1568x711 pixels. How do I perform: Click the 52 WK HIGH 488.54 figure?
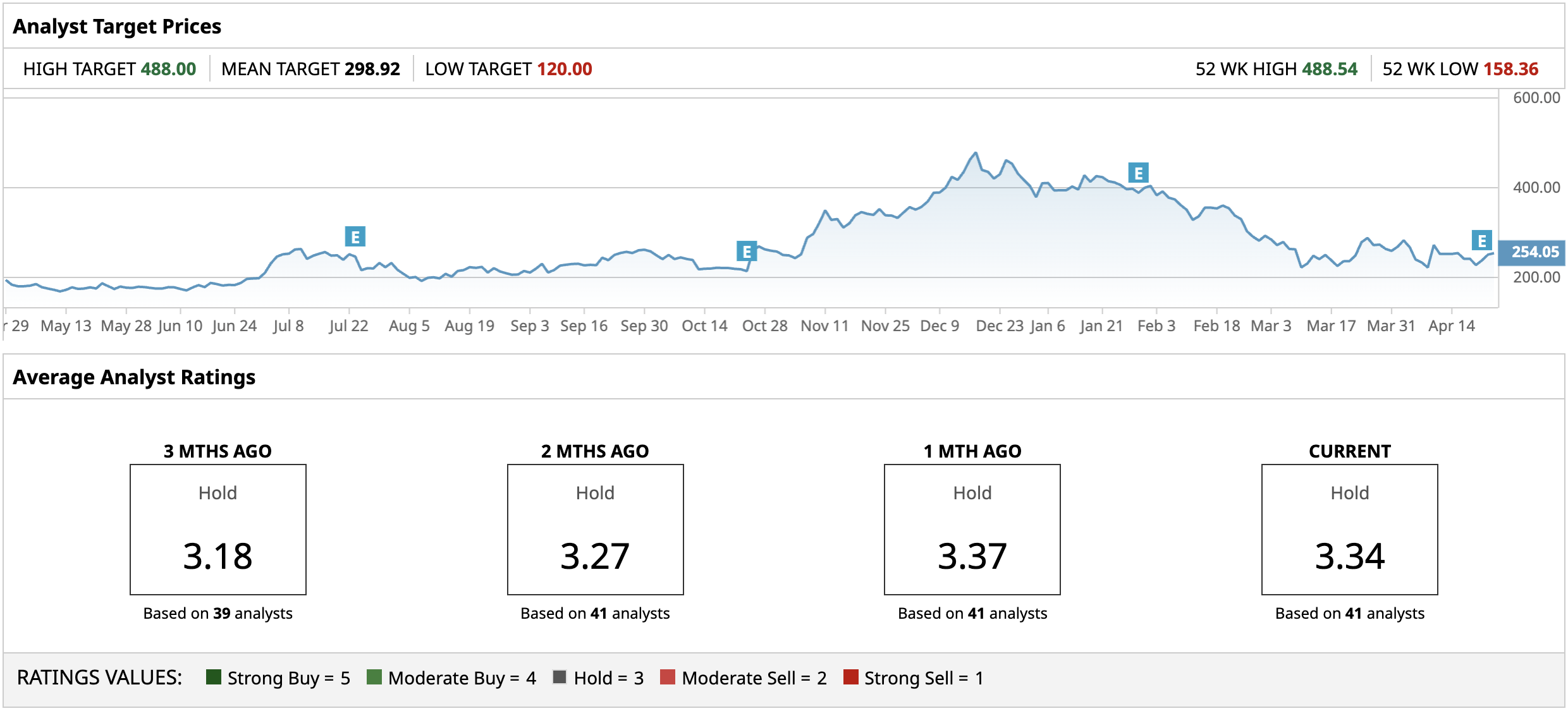1329,69
